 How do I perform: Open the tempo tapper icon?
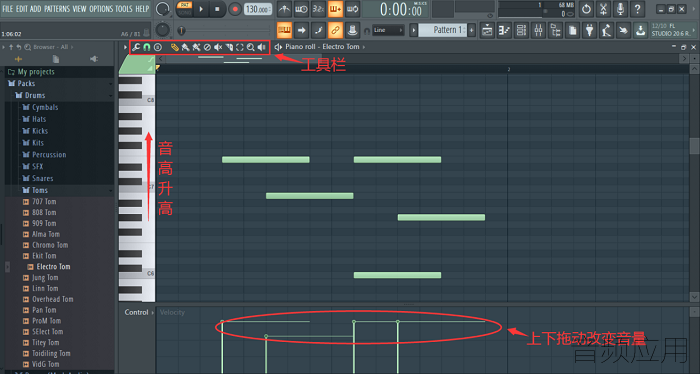(606, 30)
